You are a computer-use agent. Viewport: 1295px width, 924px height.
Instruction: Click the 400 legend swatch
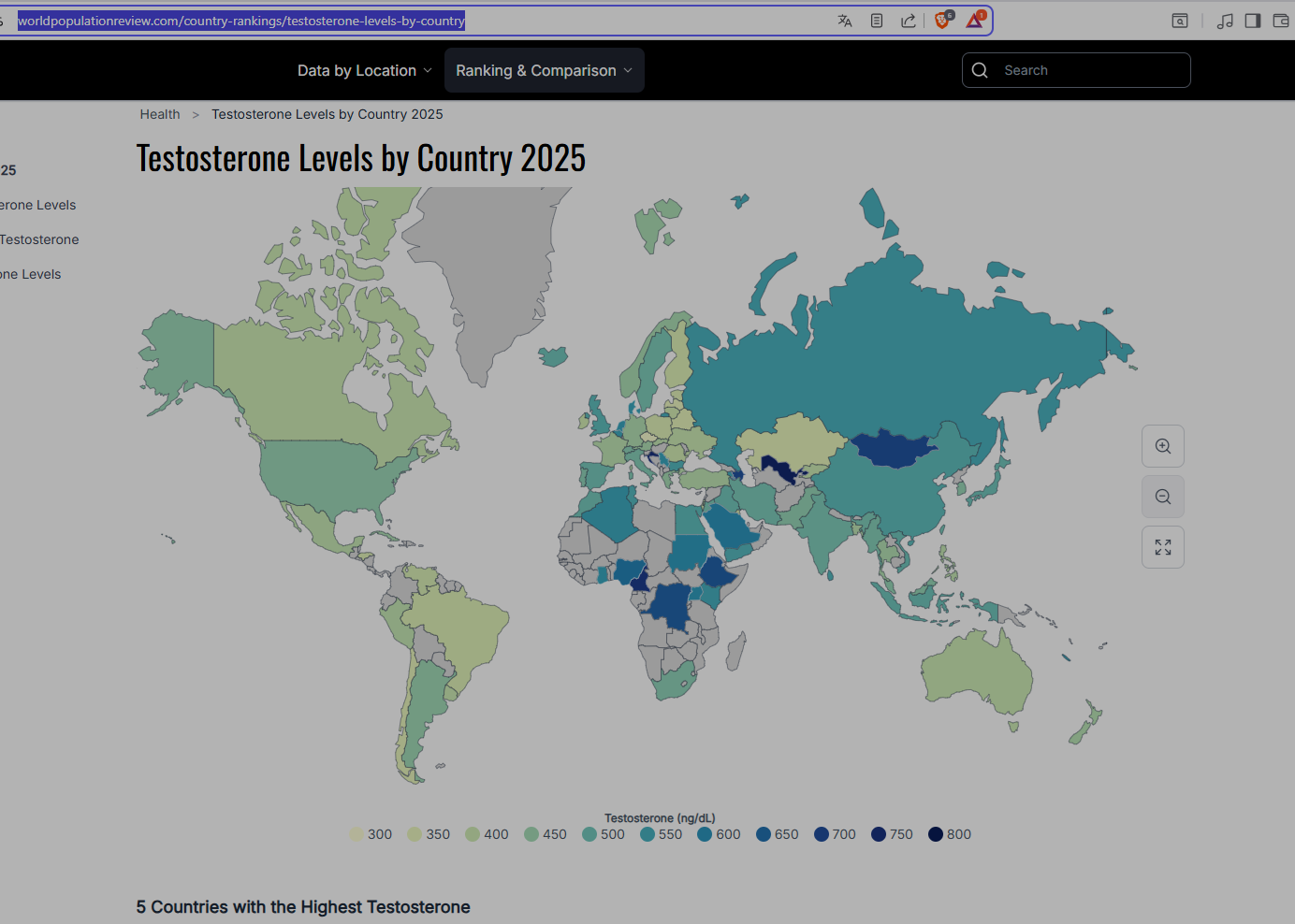pyautogui.click(x=473, y=834)
